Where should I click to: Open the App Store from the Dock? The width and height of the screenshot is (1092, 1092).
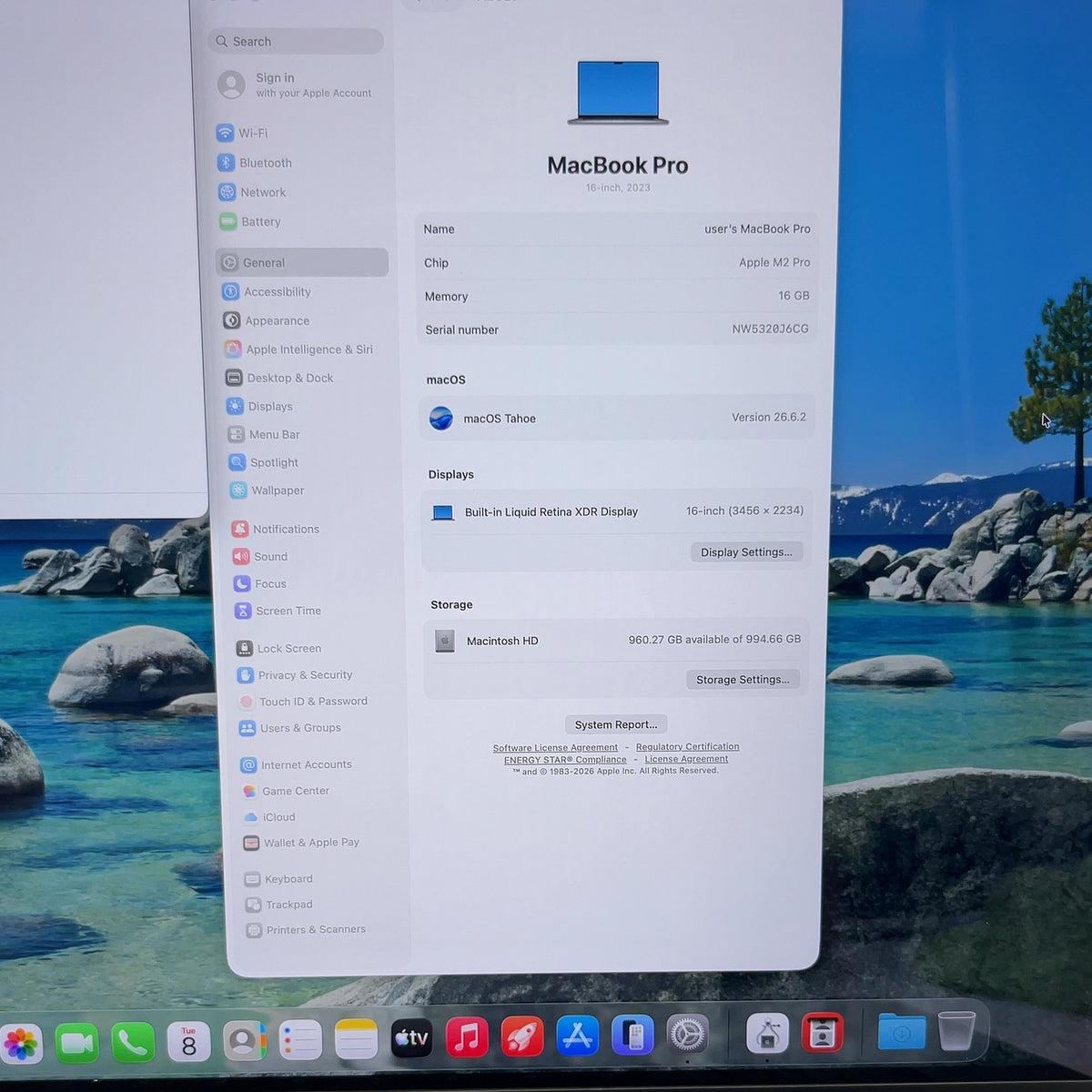point(578,1036)
